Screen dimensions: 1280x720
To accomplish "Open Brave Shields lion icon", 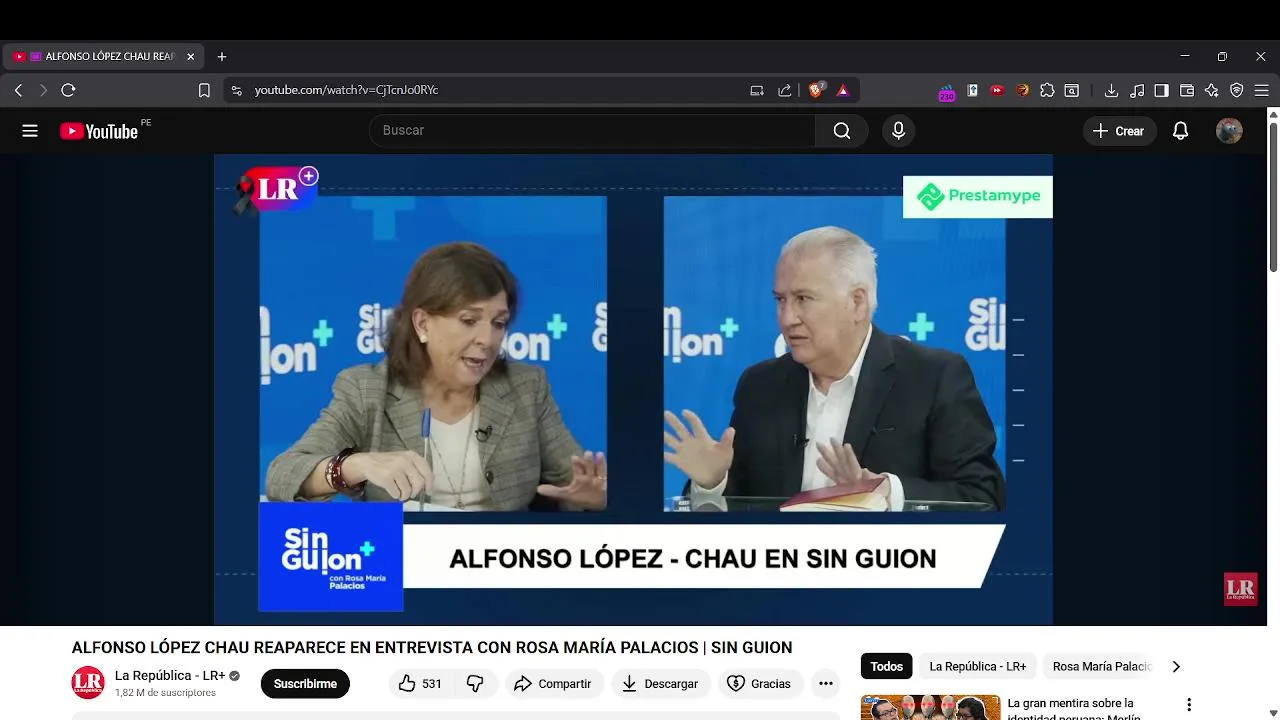I will [816, 90].
